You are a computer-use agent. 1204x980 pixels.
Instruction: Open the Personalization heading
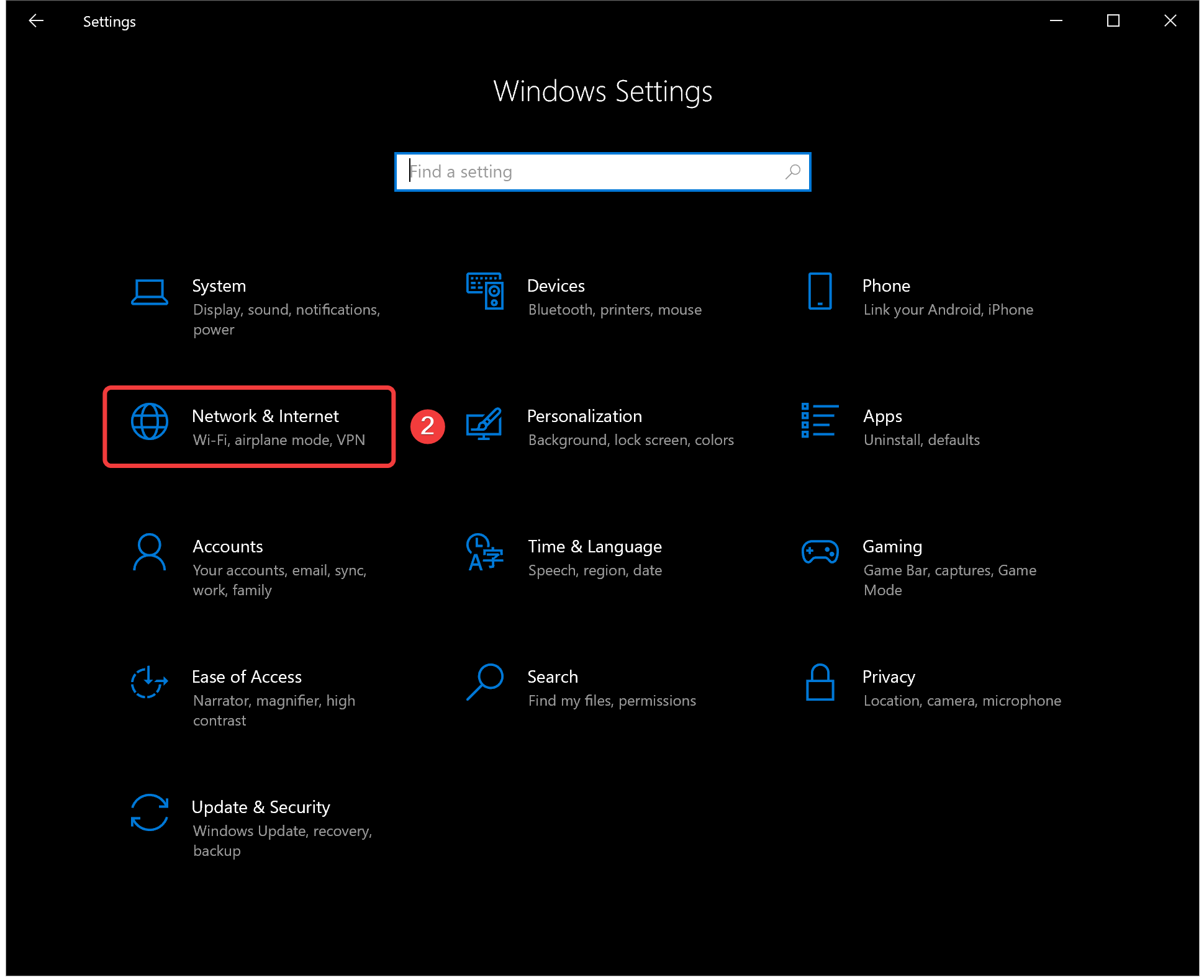click(x=584, y=416)
